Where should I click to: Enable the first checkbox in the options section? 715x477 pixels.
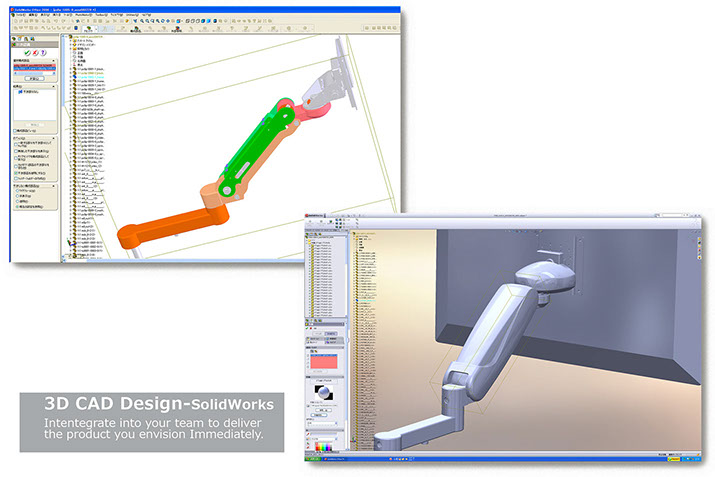(x=15, y=146)
